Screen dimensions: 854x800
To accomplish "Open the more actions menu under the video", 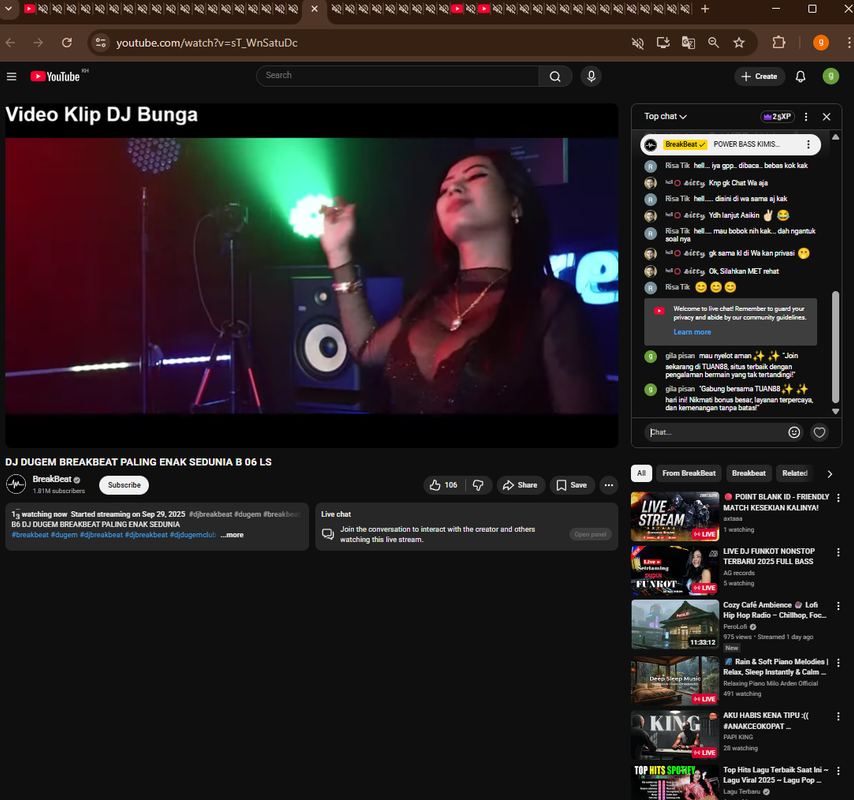I will [x=608, y=485].
